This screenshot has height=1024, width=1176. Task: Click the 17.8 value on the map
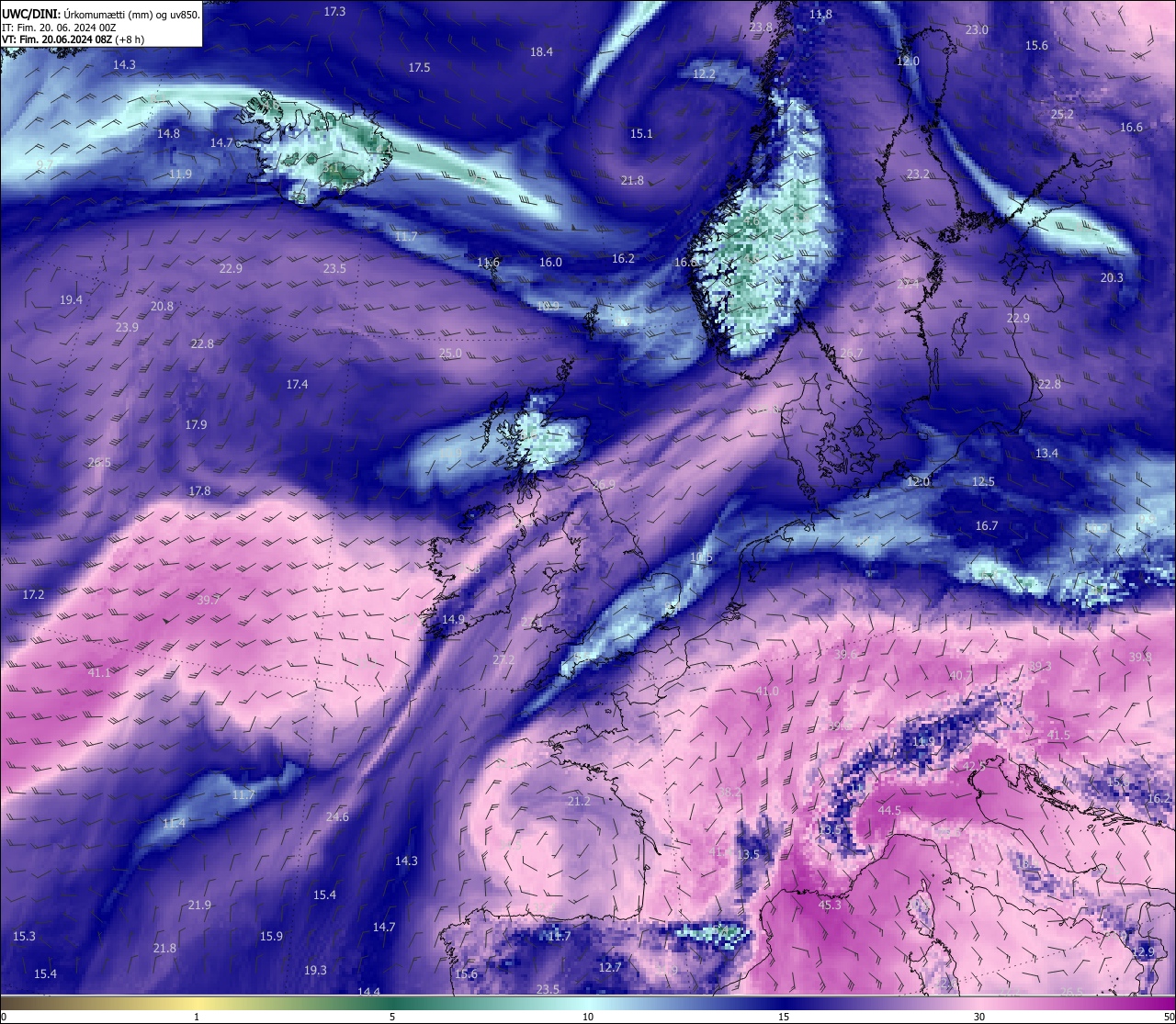pyautogui.click(x=199, y=490)
